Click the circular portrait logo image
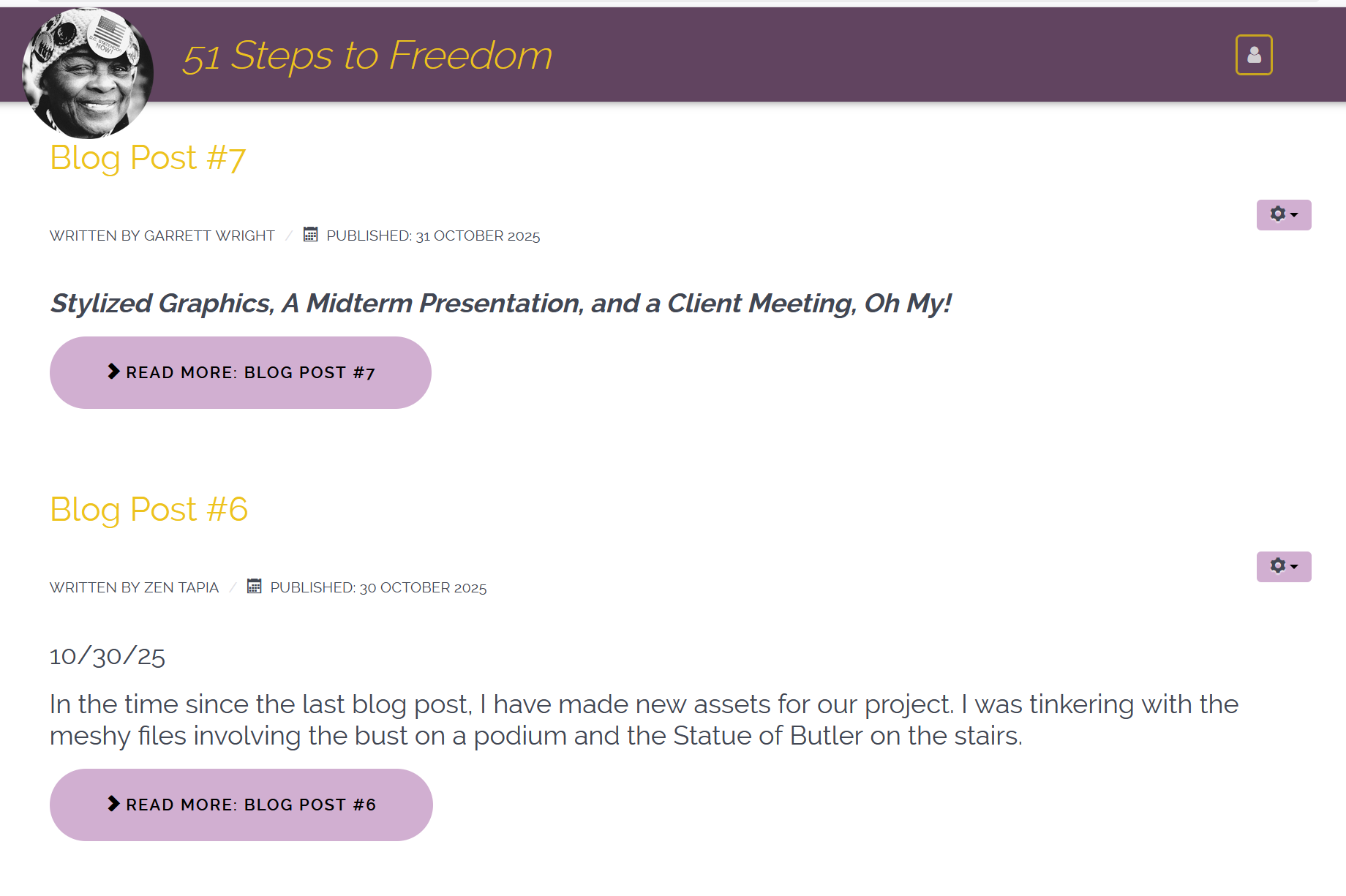The image size is (1346, 896). click(x=88, y=73)
